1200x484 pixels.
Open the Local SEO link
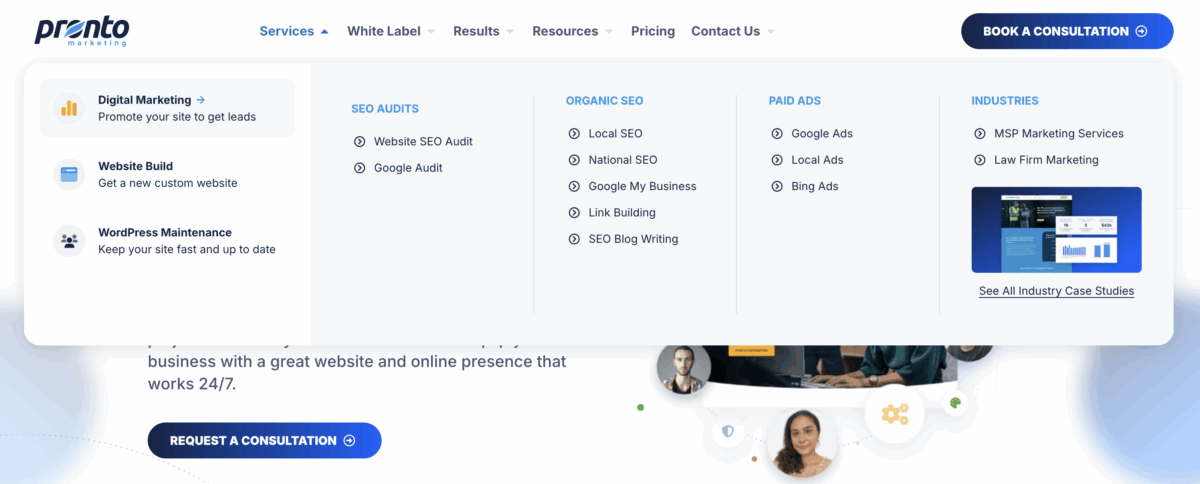(615, 133)
